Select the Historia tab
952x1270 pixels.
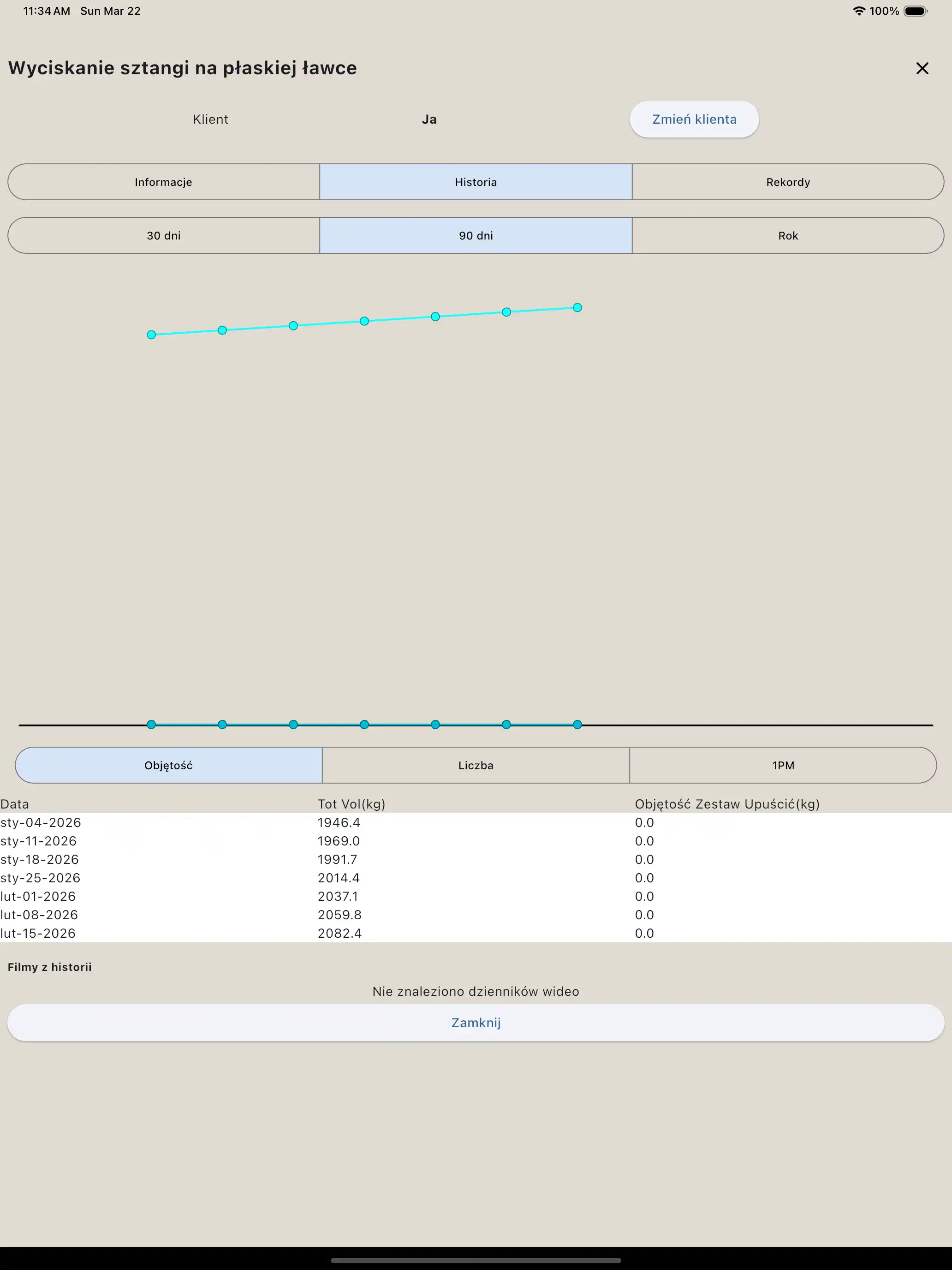pos(476,182)
